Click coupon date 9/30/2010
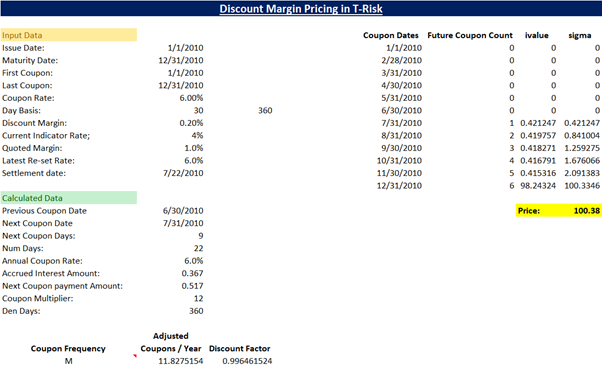This screenshot has width=602, height=367. point(402,148)
